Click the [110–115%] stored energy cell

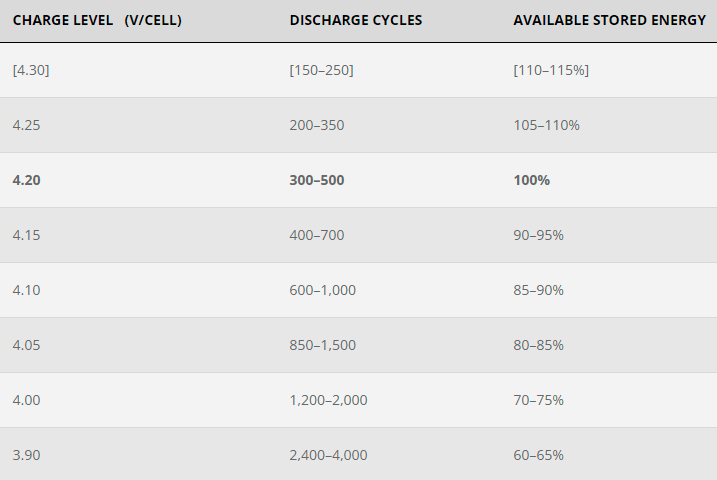(551, 70)
